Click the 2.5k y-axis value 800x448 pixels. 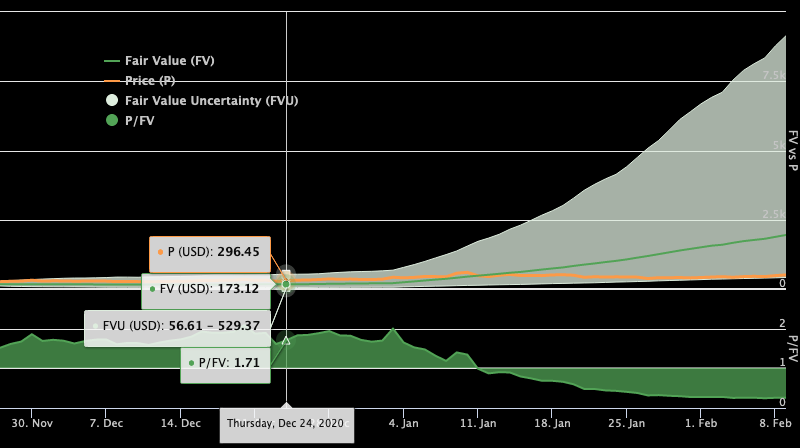774,214
